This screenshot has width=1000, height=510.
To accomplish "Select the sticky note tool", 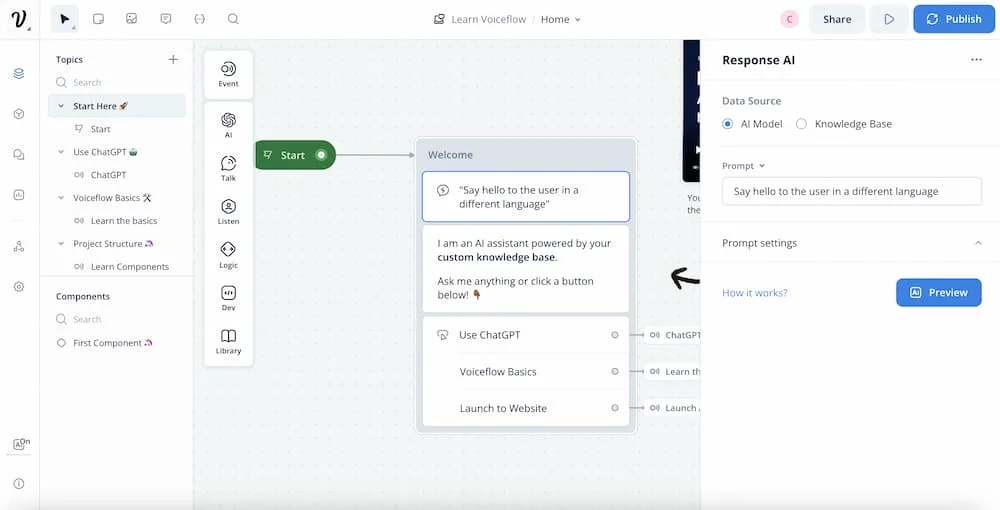I will click(x=98, y=19).
